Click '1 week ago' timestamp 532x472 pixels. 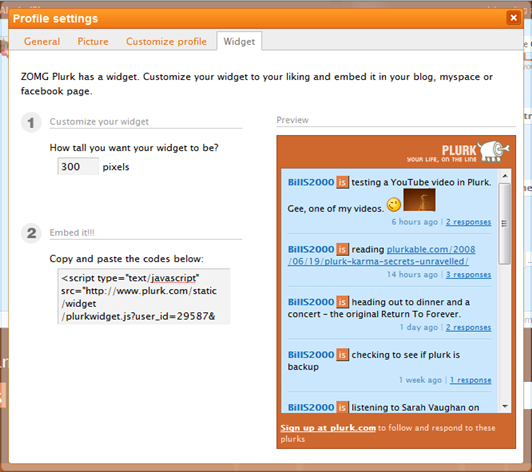pyautogui.click(x=420, y=380)
